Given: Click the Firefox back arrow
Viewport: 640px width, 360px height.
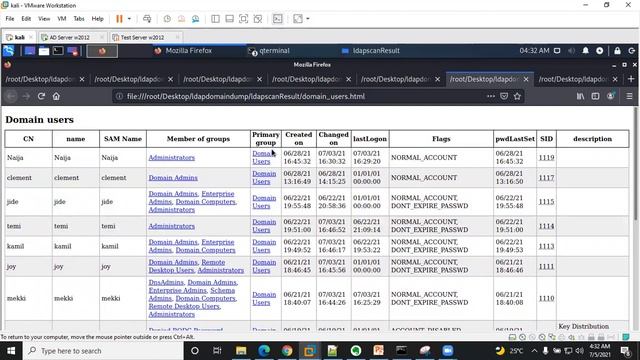Looking at the screenshot, I should click(11, 96).
